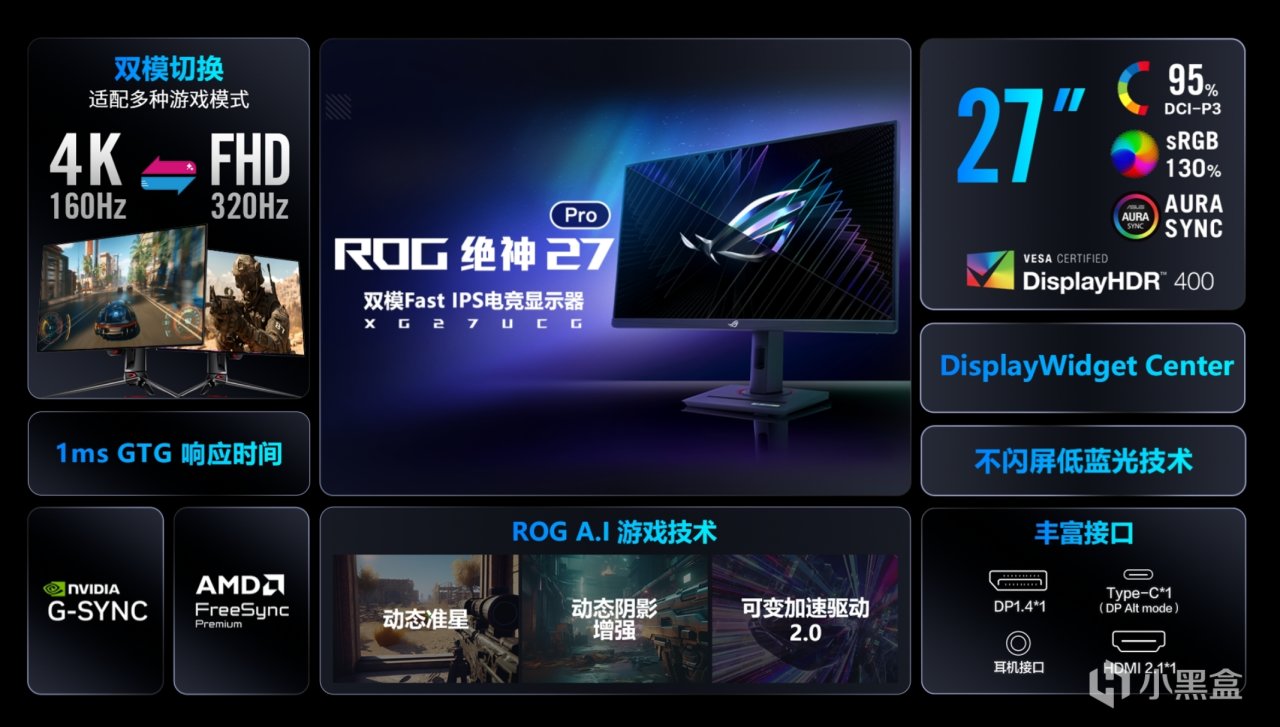This screenshot has height=727, width=1280.
Task: Select the headphone jack icon
Action: tap(1019, 642)
